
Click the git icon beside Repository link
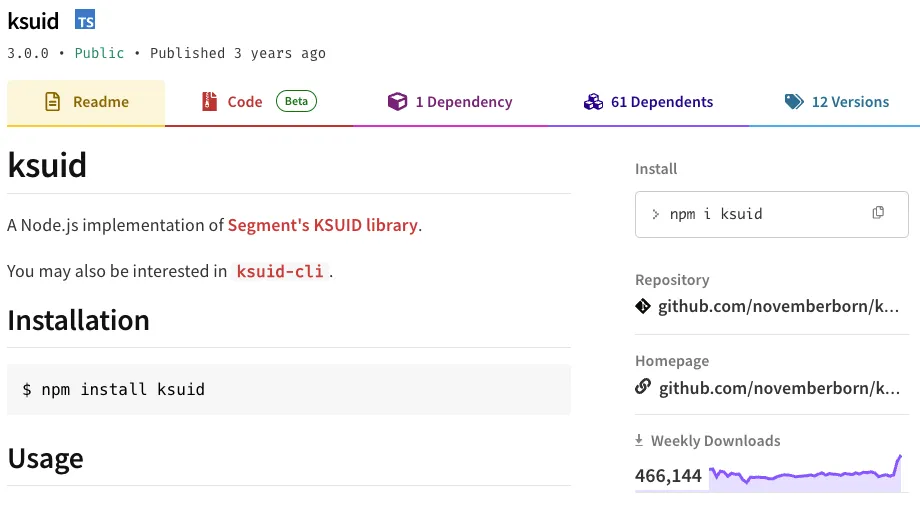pos(643,306)
